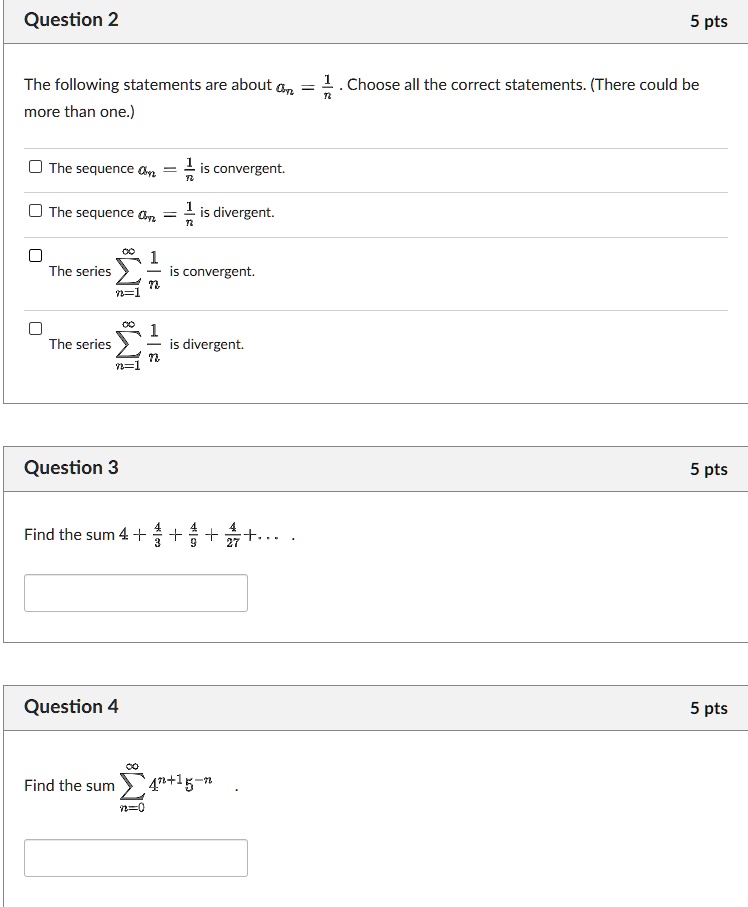Select the 'series is divergent' checkbox

(35, 327)
